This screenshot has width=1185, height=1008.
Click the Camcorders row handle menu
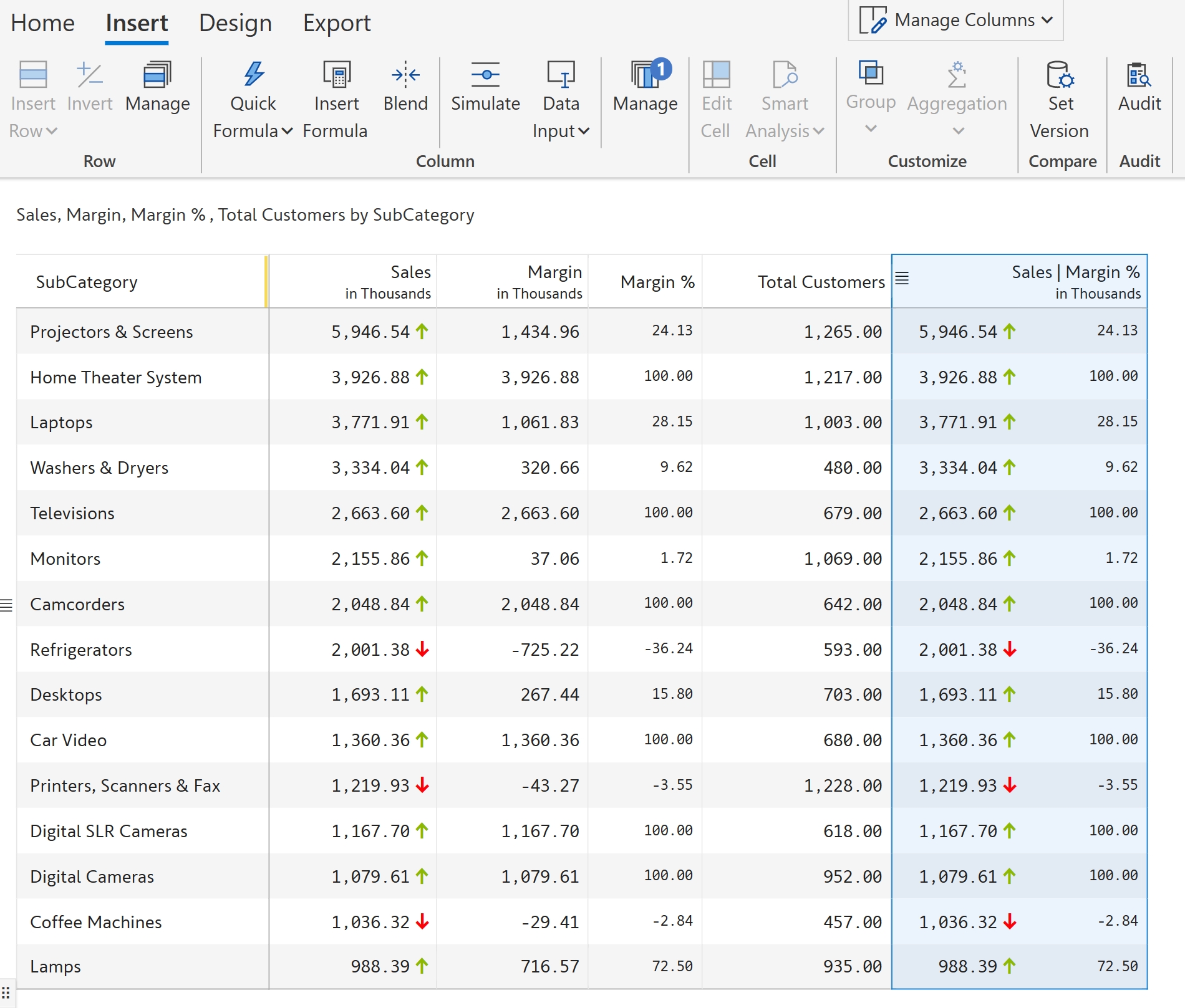[6, 605]
